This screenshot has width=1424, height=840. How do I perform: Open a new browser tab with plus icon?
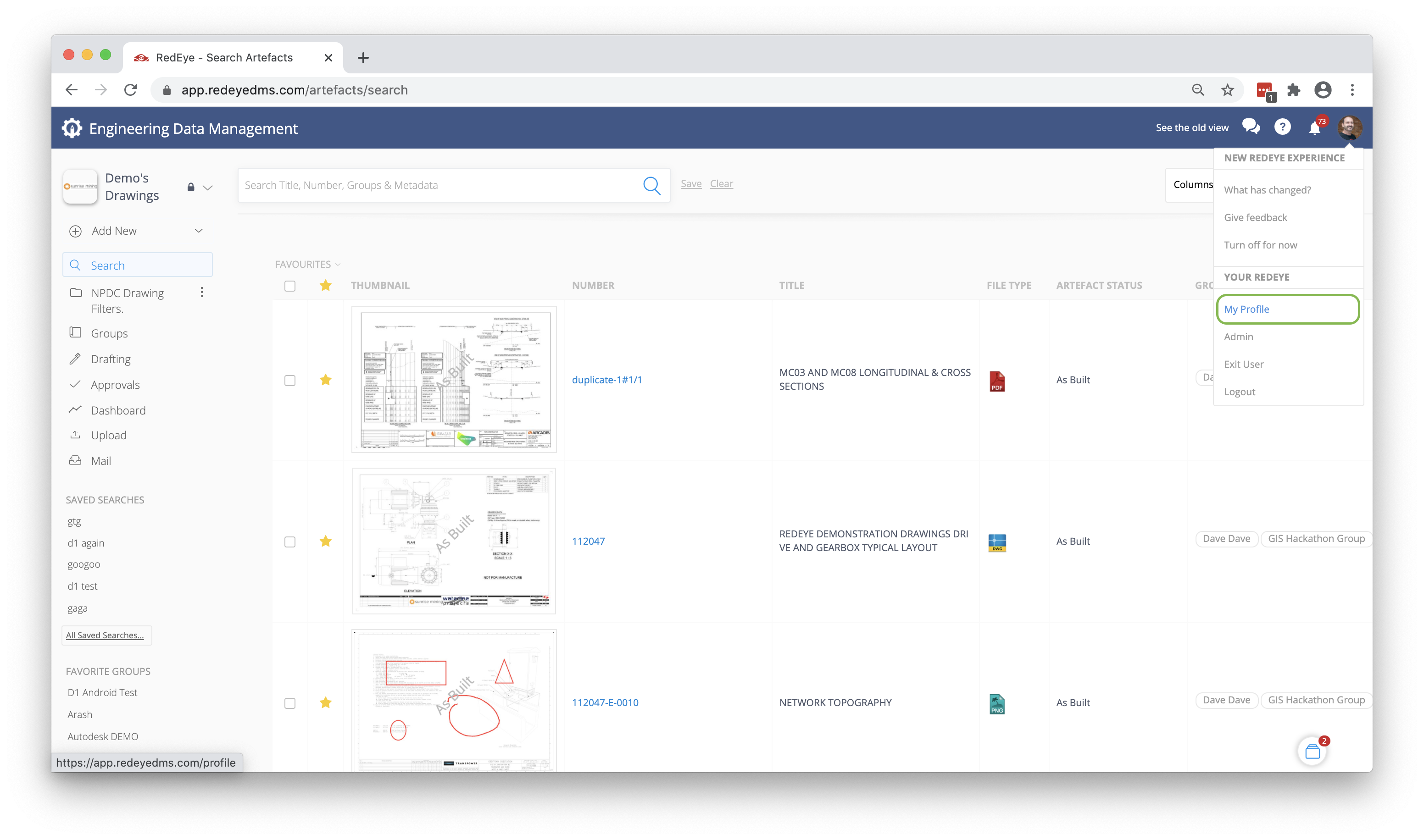[363, 58]
